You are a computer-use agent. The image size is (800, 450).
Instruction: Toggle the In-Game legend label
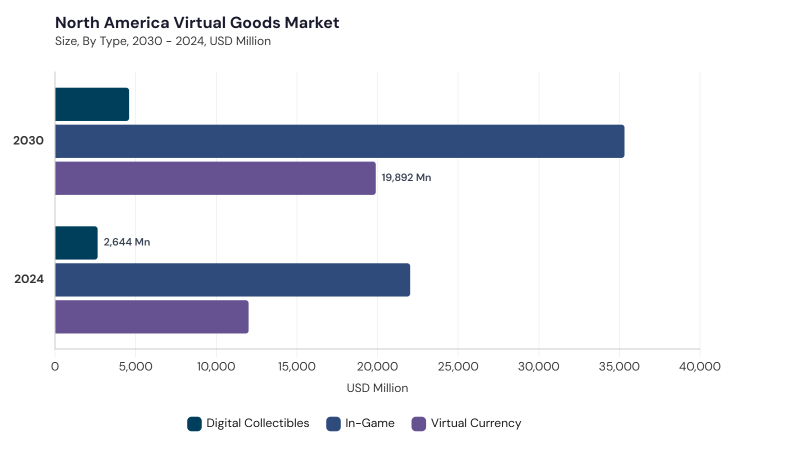[370, 423]
